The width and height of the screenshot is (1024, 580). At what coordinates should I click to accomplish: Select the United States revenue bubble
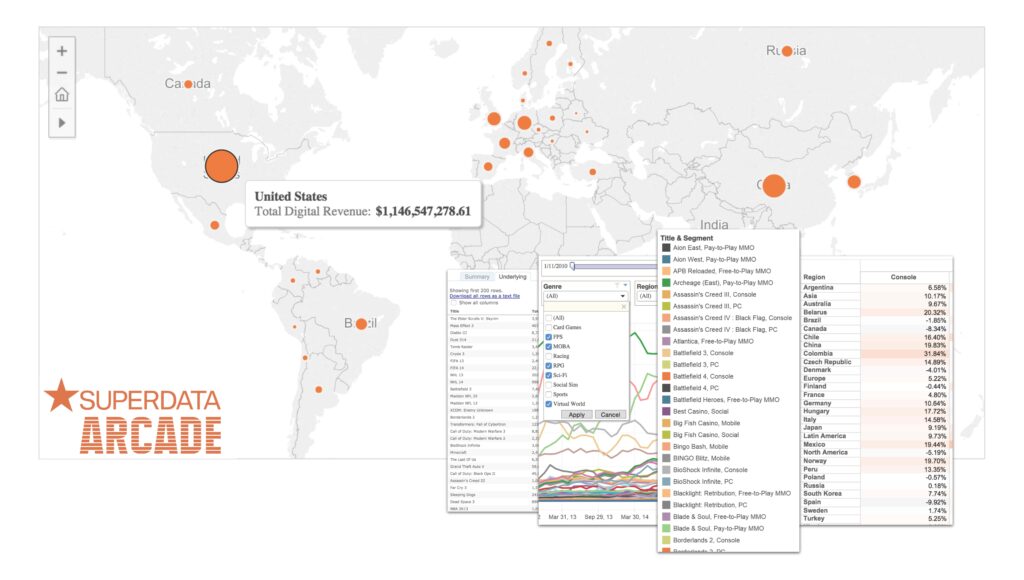click(x=221, y=166)
